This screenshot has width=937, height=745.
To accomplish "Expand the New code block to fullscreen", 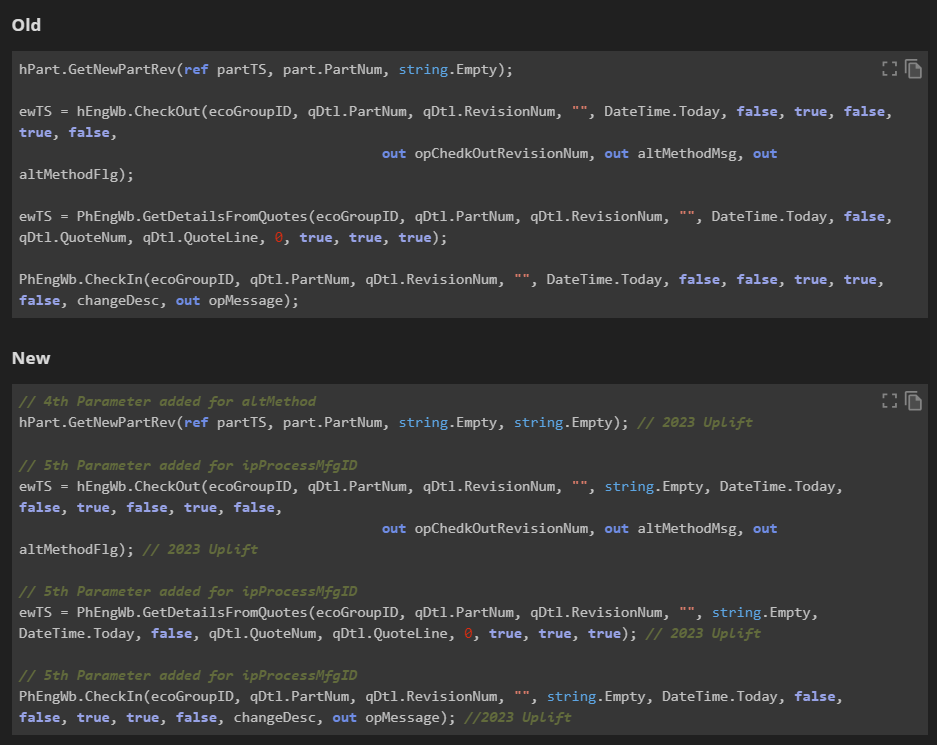I will tap(889, 401).
